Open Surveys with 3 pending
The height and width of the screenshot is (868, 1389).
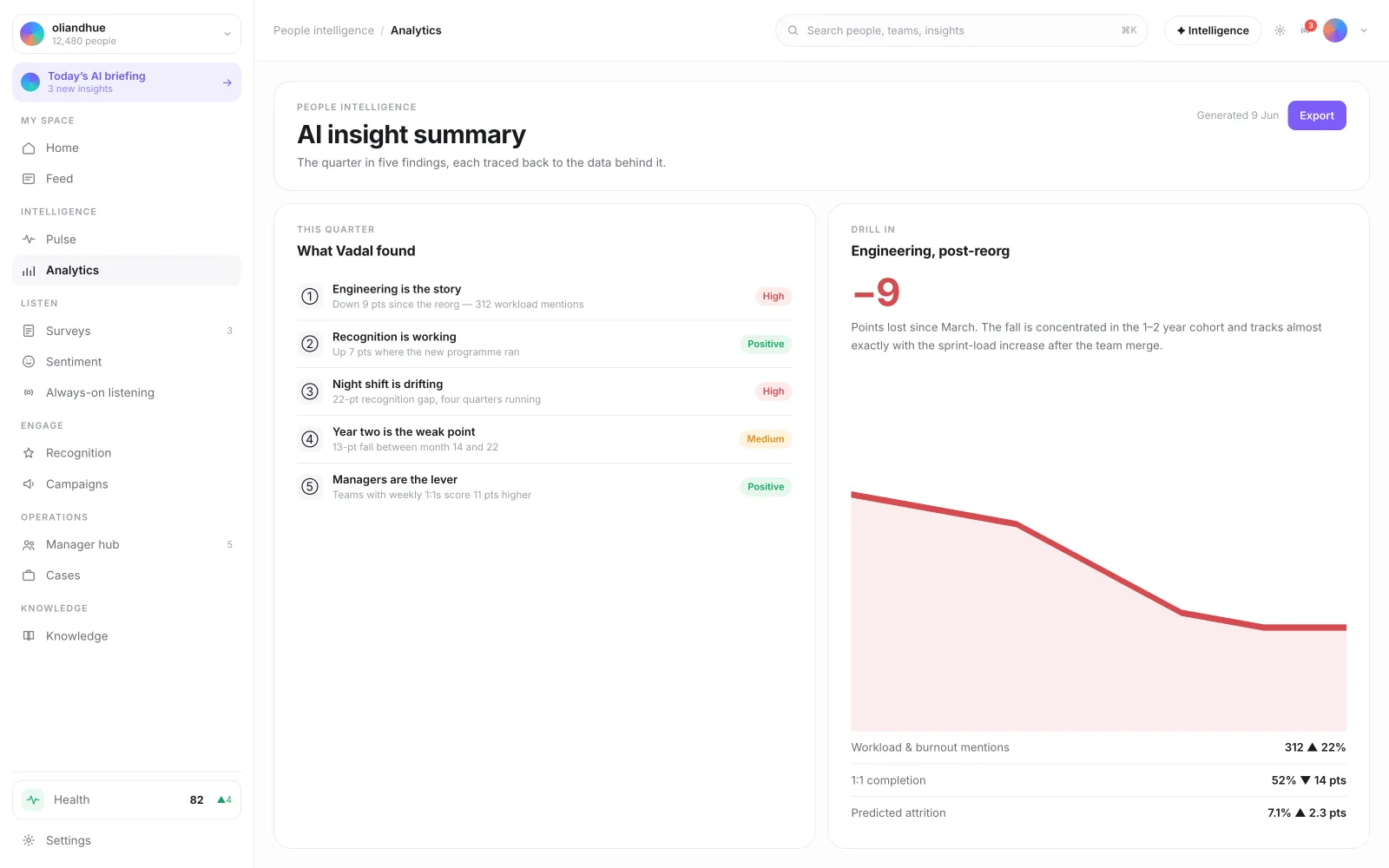[127, 332]
